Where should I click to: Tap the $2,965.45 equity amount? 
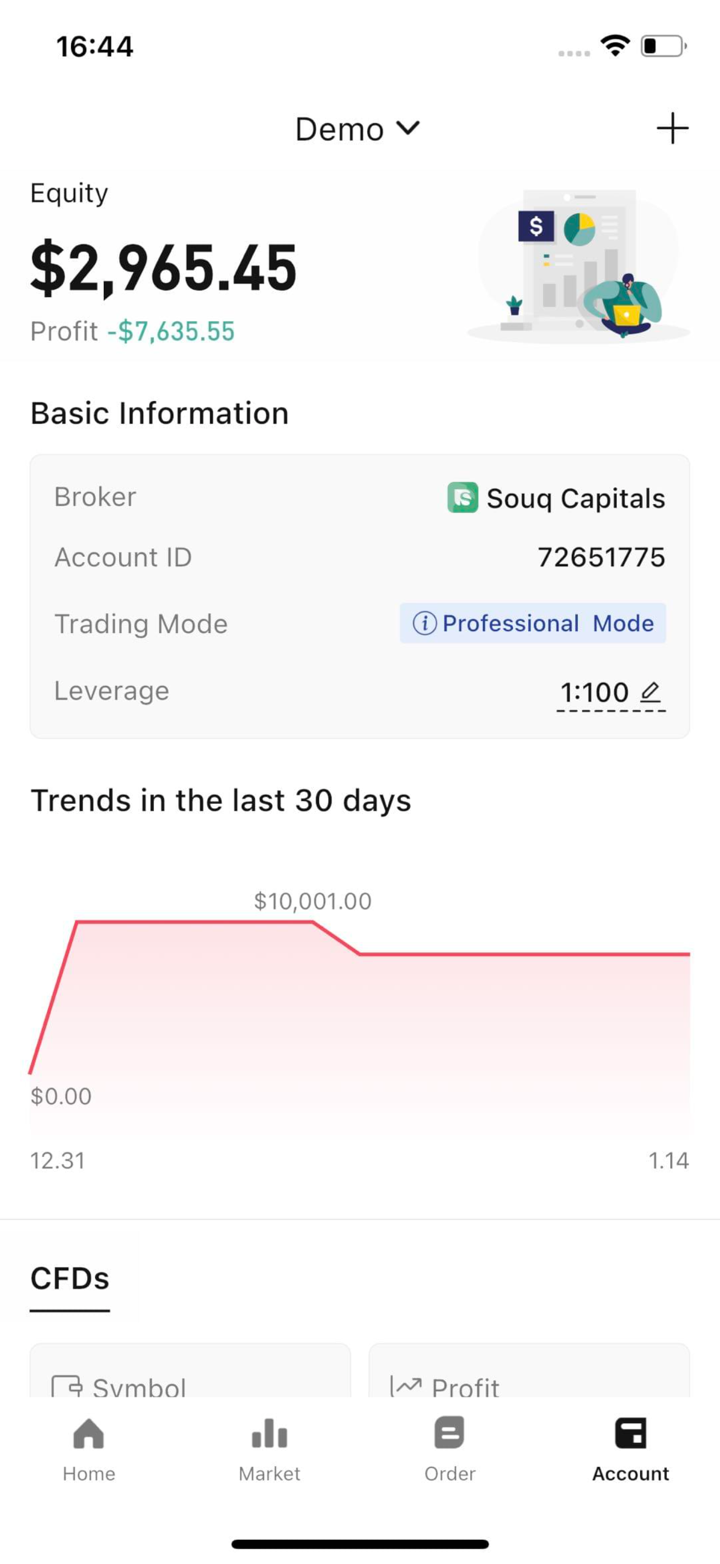164,268
